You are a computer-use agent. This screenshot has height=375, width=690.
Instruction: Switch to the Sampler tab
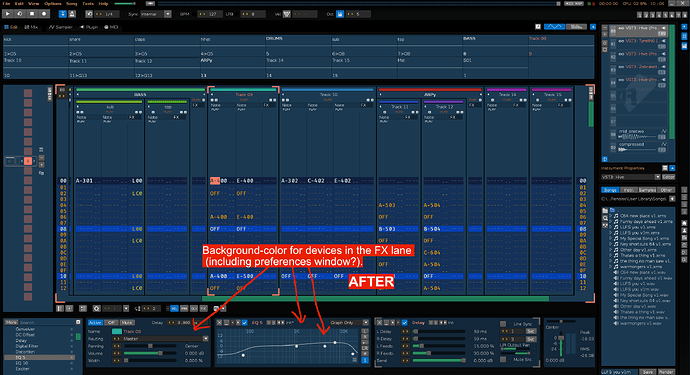coord(61,27)
